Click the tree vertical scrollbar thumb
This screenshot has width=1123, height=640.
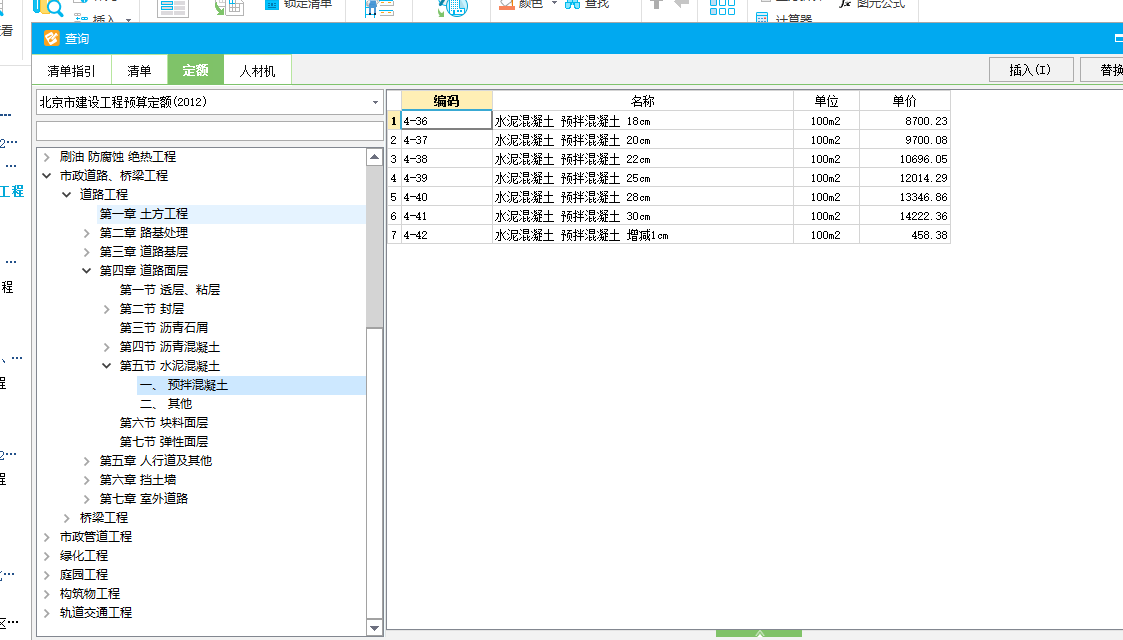coord(375,246)
